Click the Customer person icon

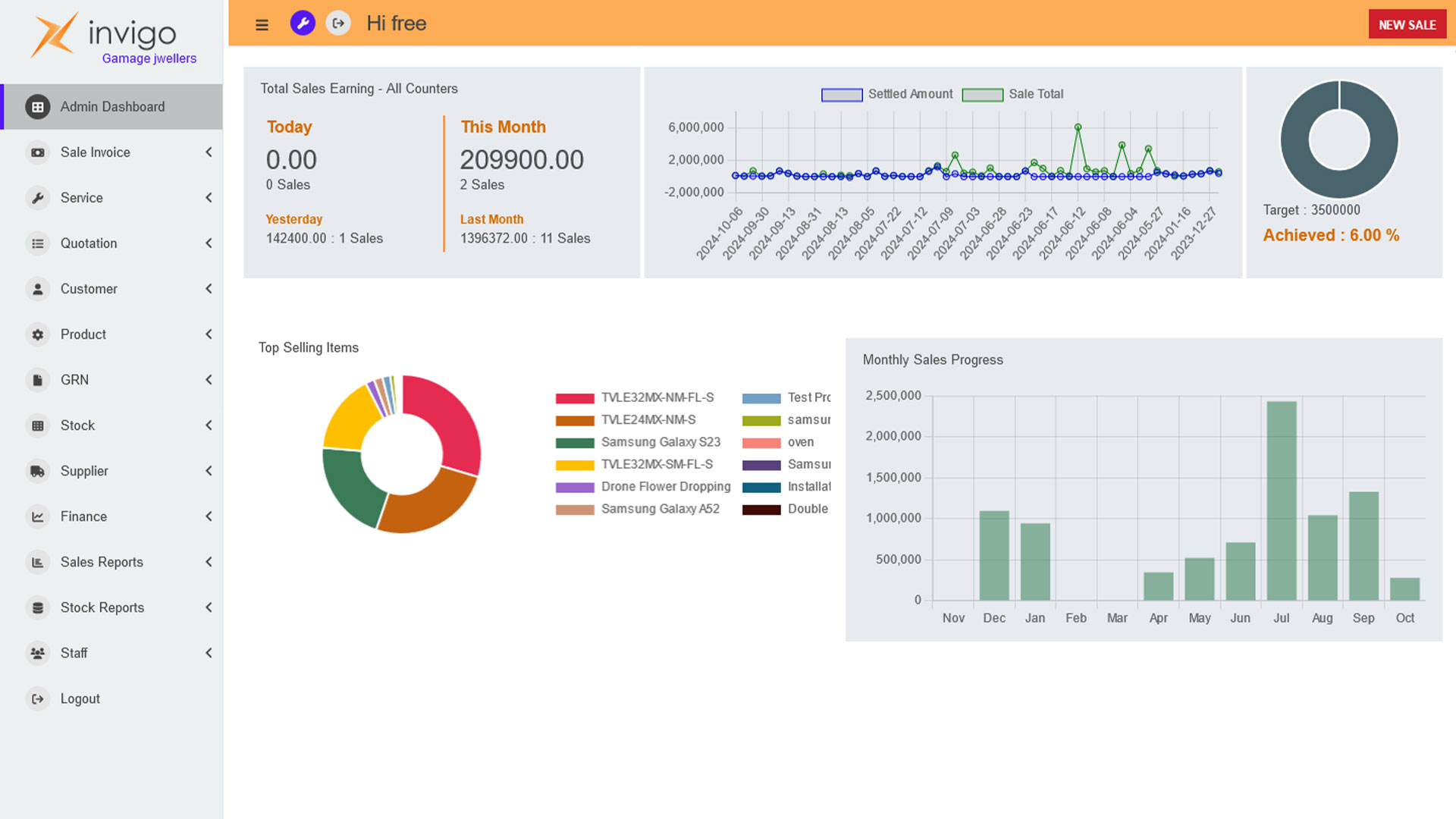pyautogui.click(x=38, y=289)
